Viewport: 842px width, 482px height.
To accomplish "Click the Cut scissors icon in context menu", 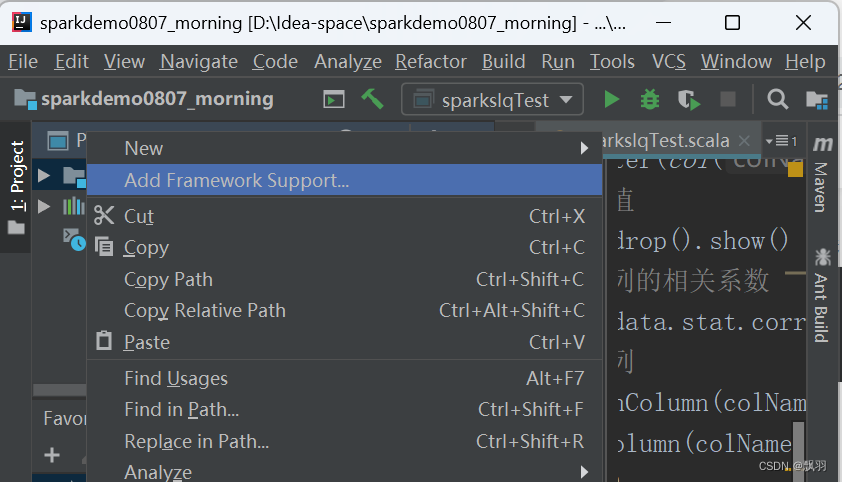I will click(104, 216).
